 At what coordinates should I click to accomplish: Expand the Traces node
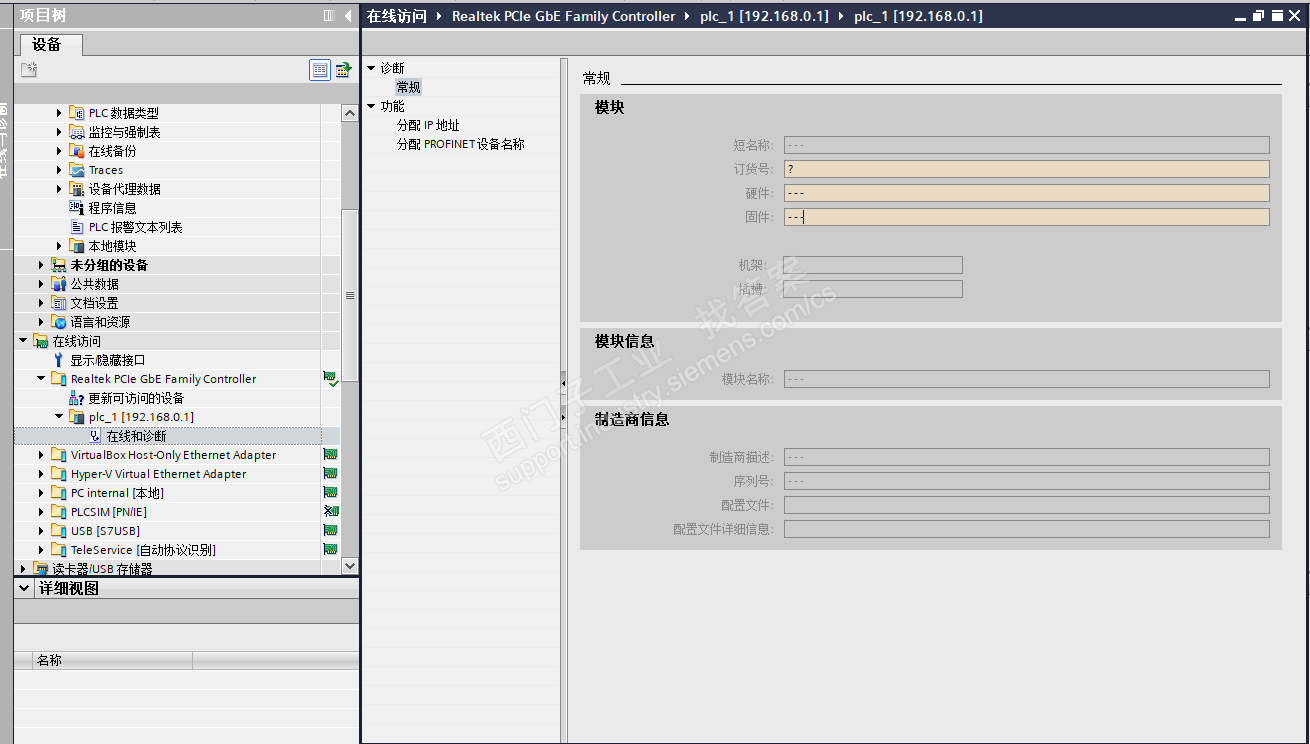[x=59, y=170]
